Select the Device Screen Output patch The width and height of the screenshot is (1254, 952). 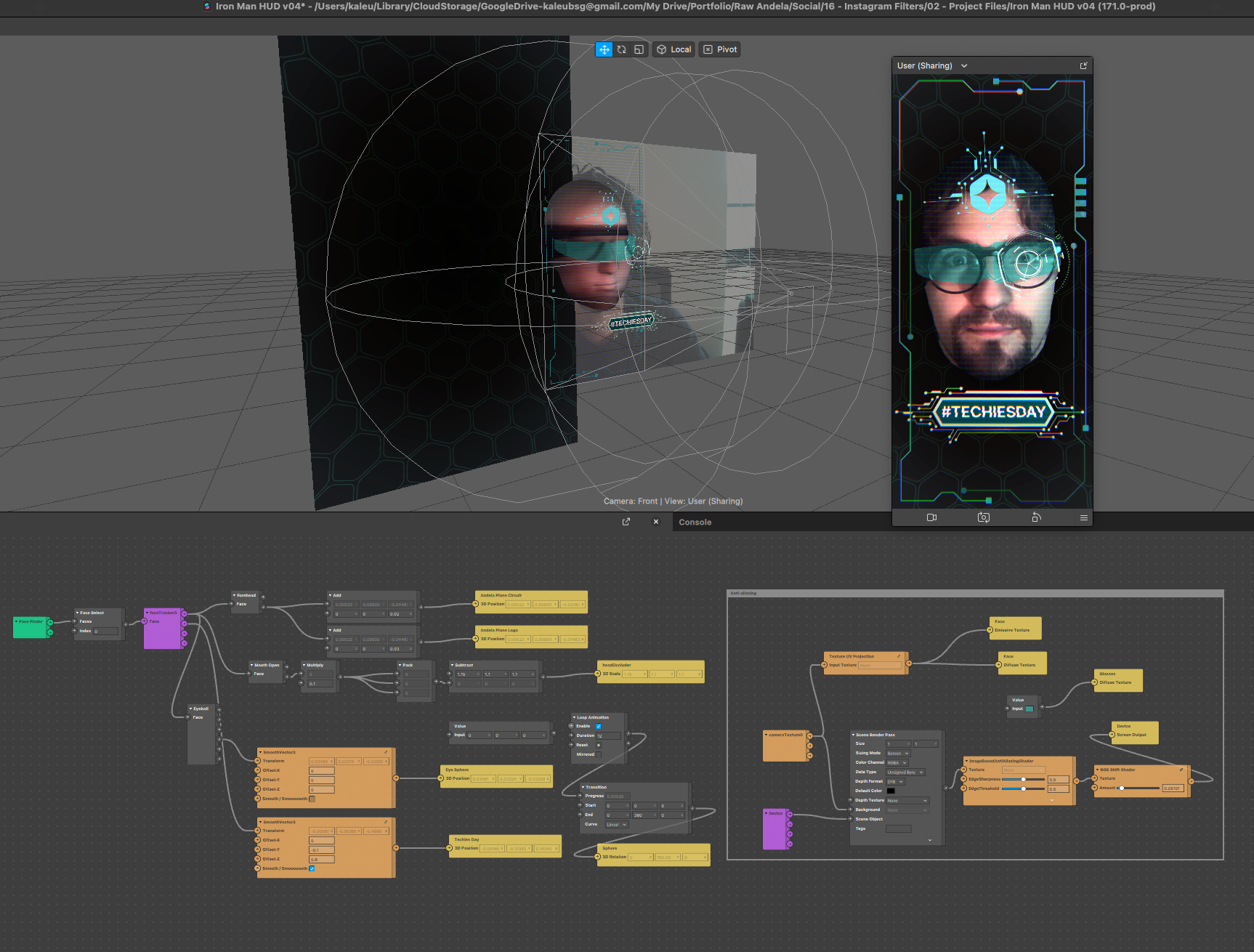[x=1135, y=732]
